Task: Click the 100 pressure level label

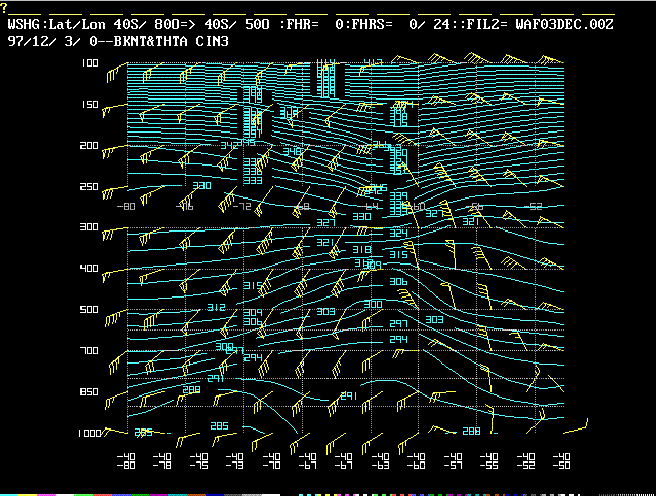Action: tap(90, 63)
